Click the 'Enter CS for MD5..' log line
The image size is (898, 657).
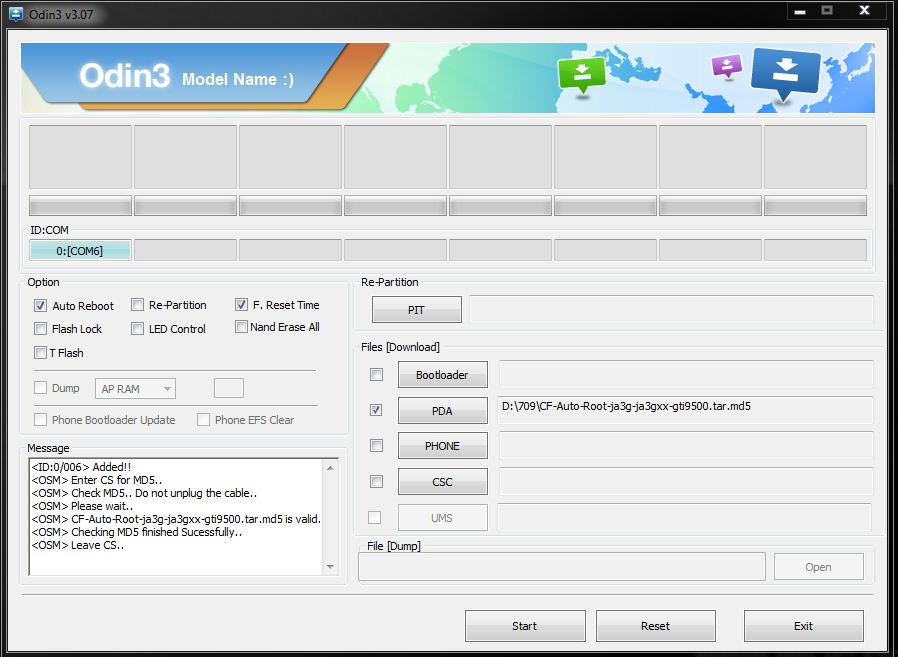(97, 480)
